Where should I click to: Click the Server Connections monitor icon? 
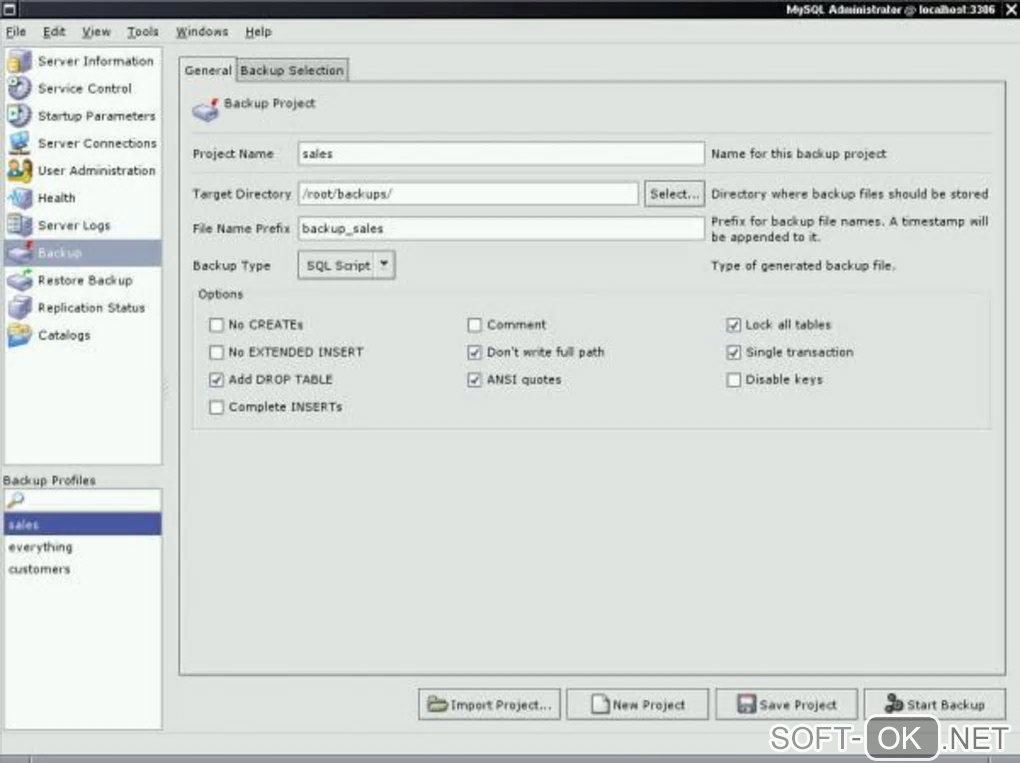[x=20, y=142]
